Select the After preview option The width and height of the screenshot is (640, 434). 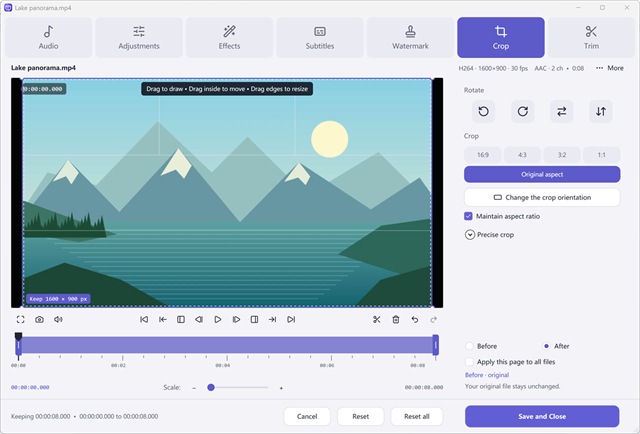[x=546, y=346]
